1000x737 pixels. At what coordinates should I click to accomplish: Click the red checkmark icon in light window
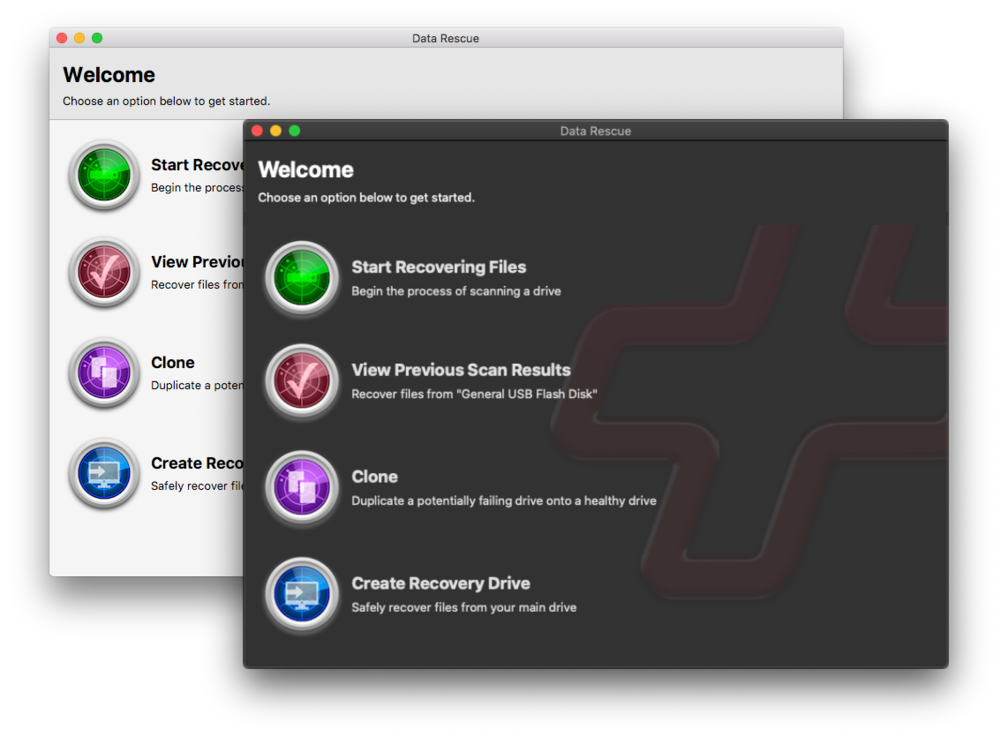104,272
